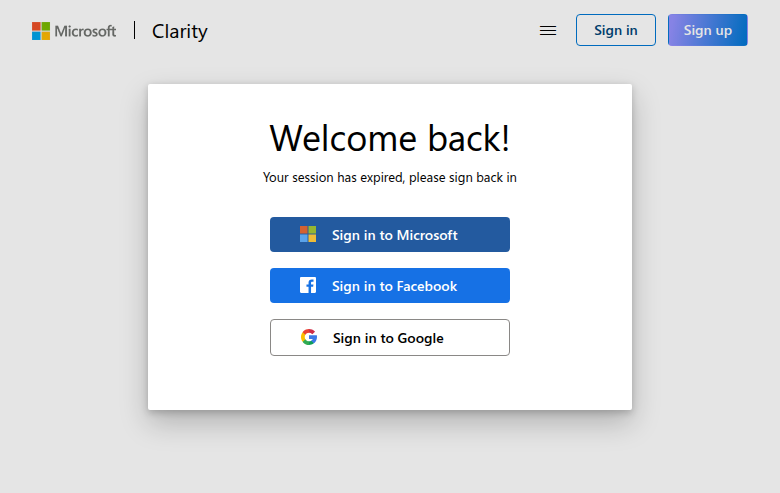Click the session expired message text
The image size is (780, 493).
point(390,178)
